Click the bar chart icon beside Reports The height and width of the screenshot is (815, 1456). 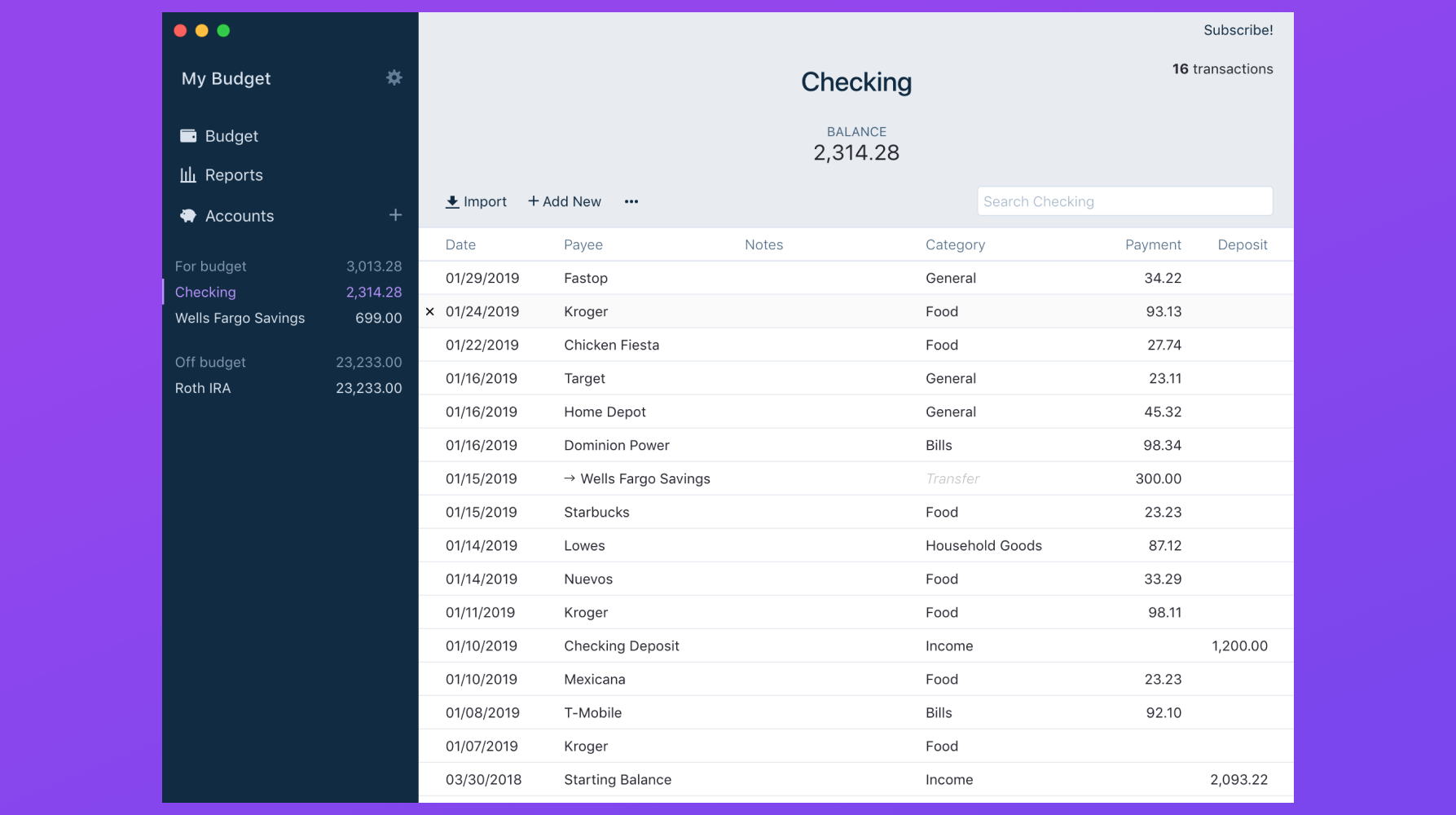click(188, 174)
